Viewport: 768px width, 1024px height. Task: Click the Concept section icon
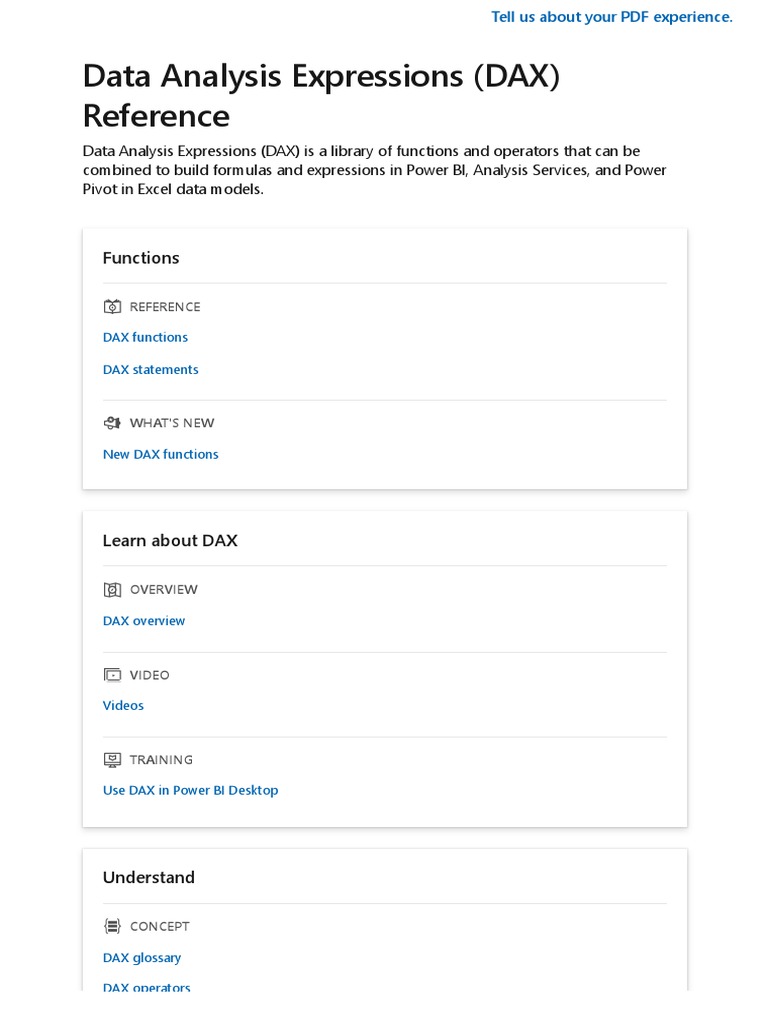pyautogui.click(x=112, y=926)
